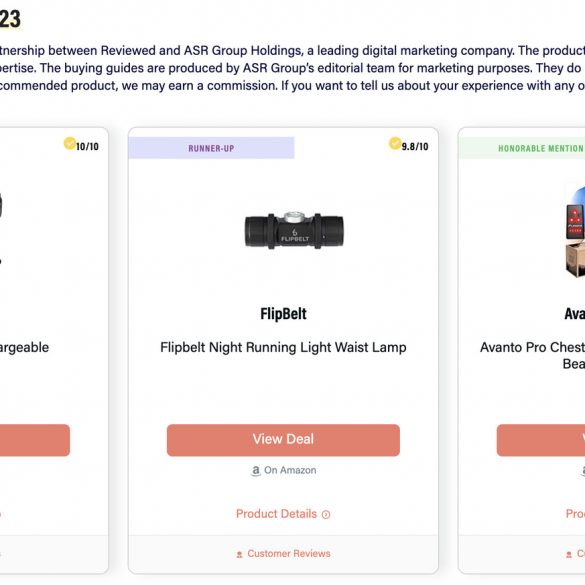Viewport: 585px width, 585px height.
Task: Click the On Amazon text
Action: (290, 470)
